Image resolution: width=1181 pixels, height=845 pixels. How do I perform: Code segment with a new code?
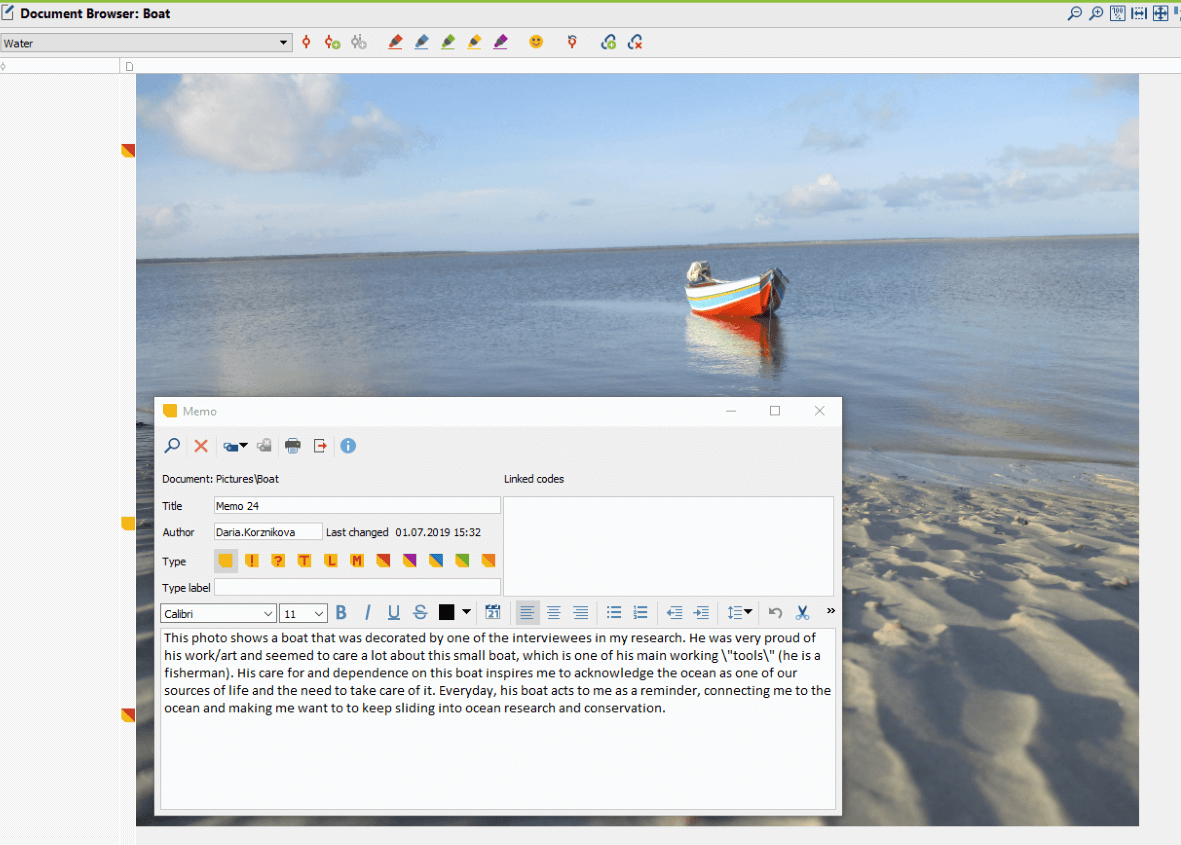[332, 42]
